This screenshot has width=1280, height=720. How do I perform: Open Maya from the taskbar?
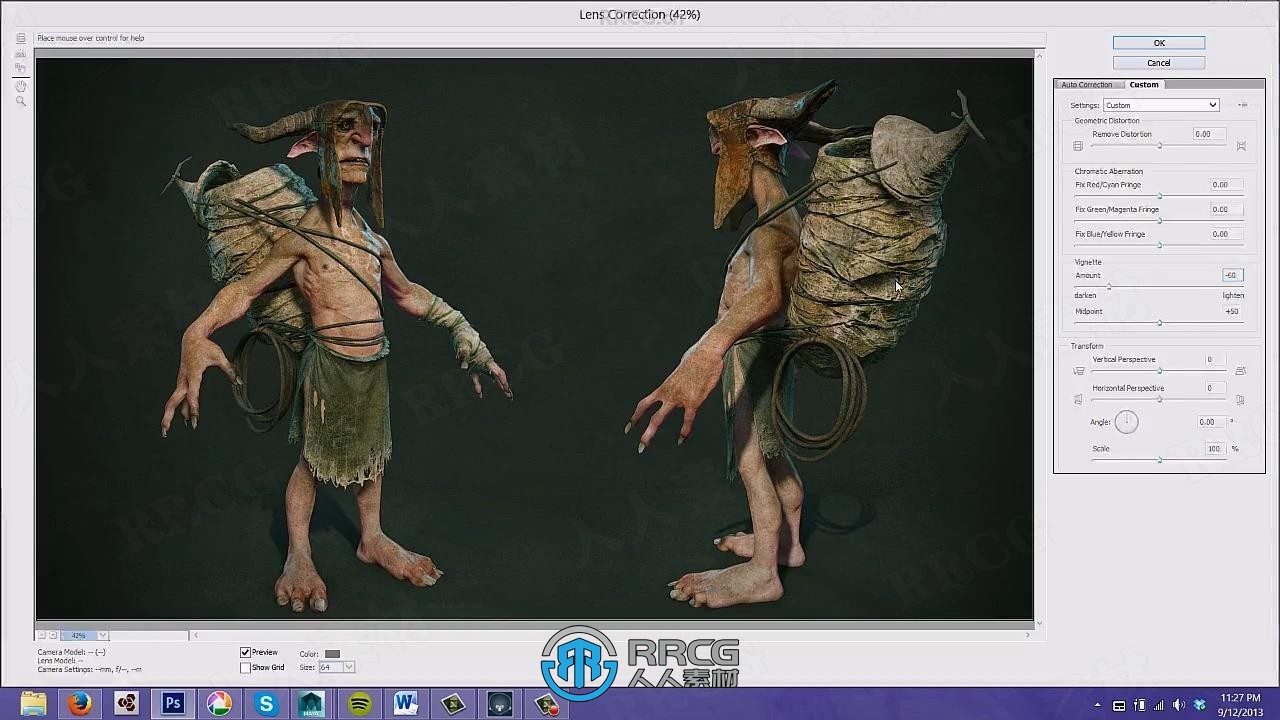pyautogui.click(x=312, y=704)
